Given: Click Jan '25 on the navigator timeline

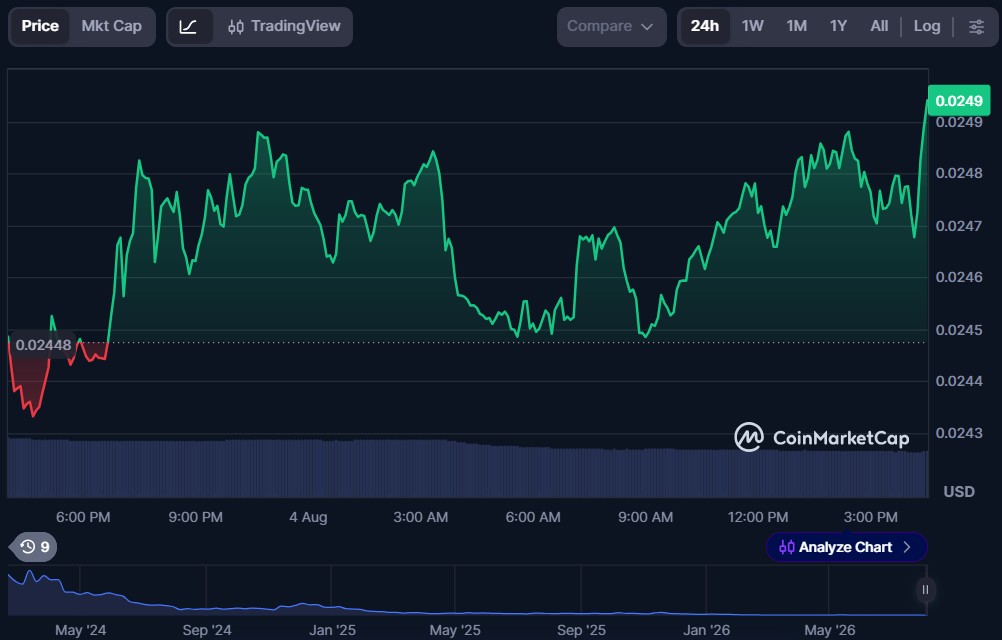Looking at the screenshot, I should pos(332,630).
